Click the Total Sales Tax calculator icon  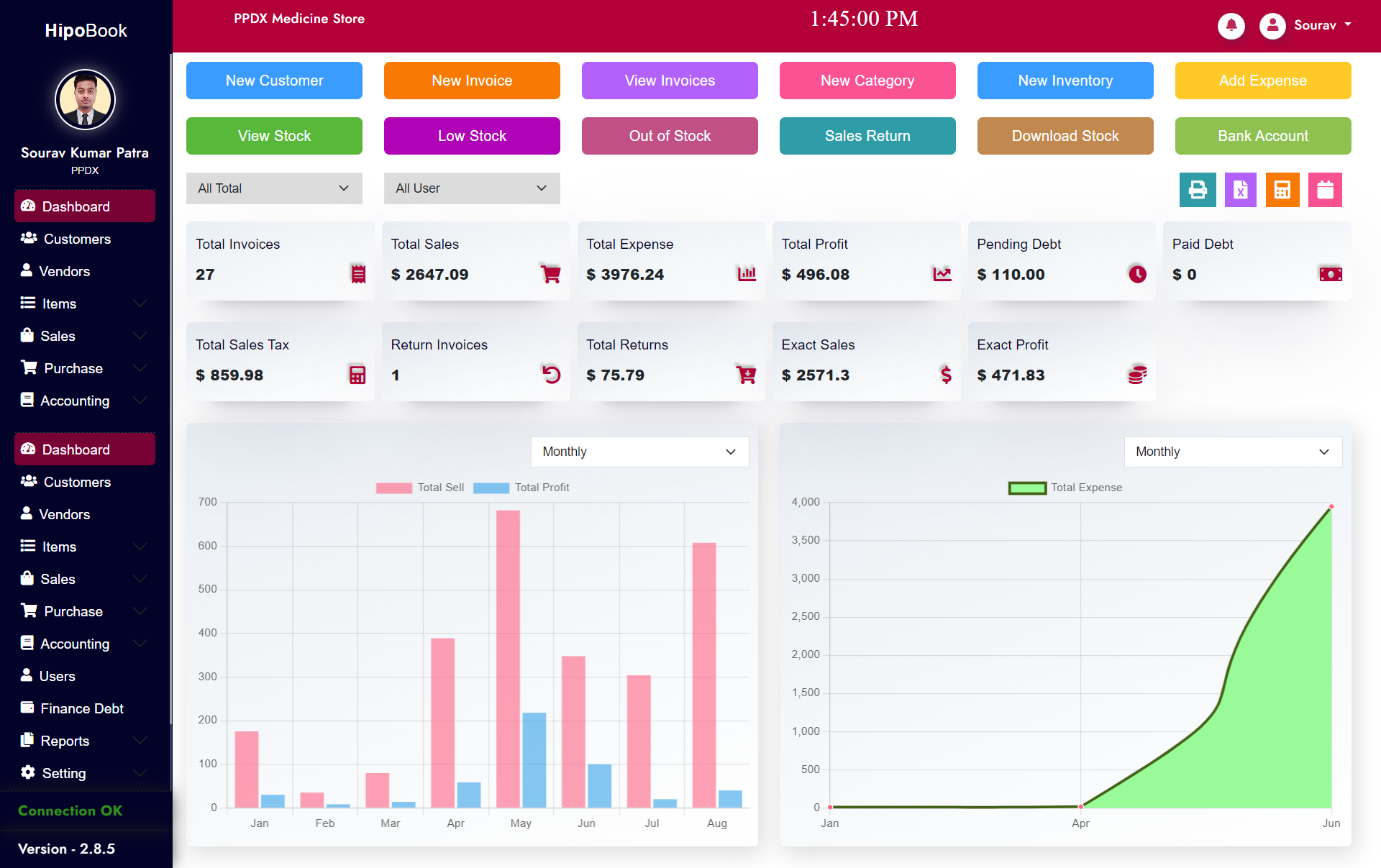pos(357,375)
